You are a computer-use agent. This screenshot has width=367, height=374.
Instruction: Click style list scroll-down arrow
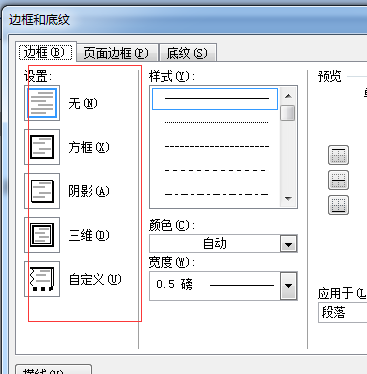coord(288,198)
